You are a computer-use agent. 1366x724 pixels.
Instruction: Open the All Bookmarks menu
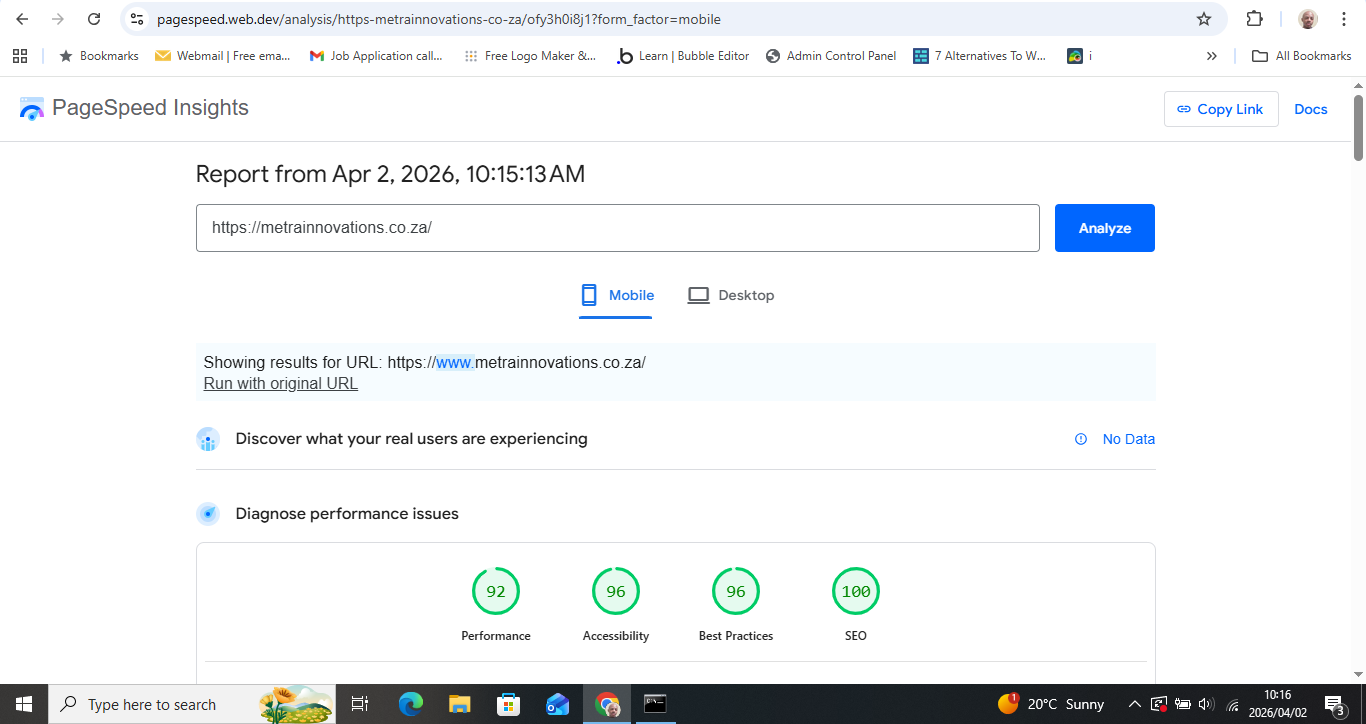(x=1300, y=56)
